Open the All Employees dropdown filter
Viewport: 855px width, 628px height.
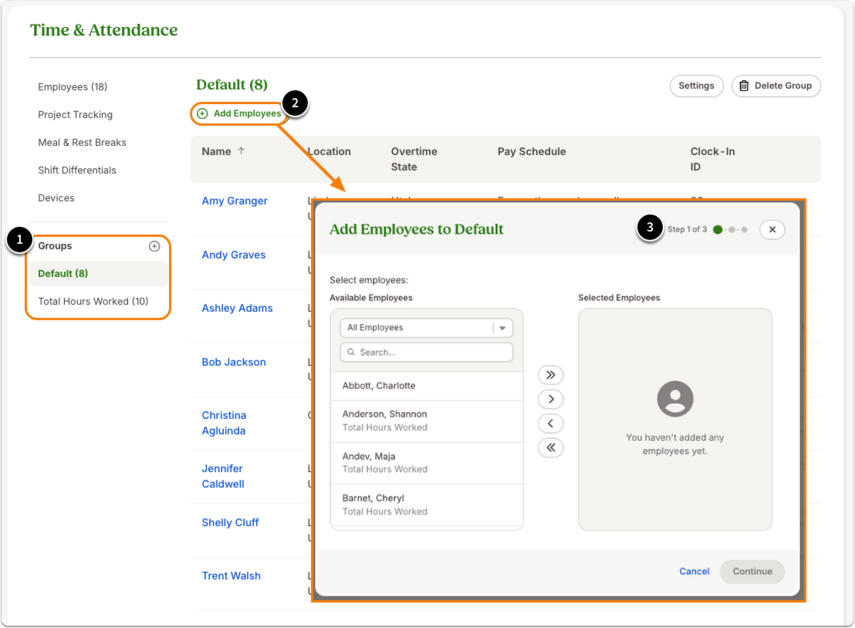click(x=426, y=328)
